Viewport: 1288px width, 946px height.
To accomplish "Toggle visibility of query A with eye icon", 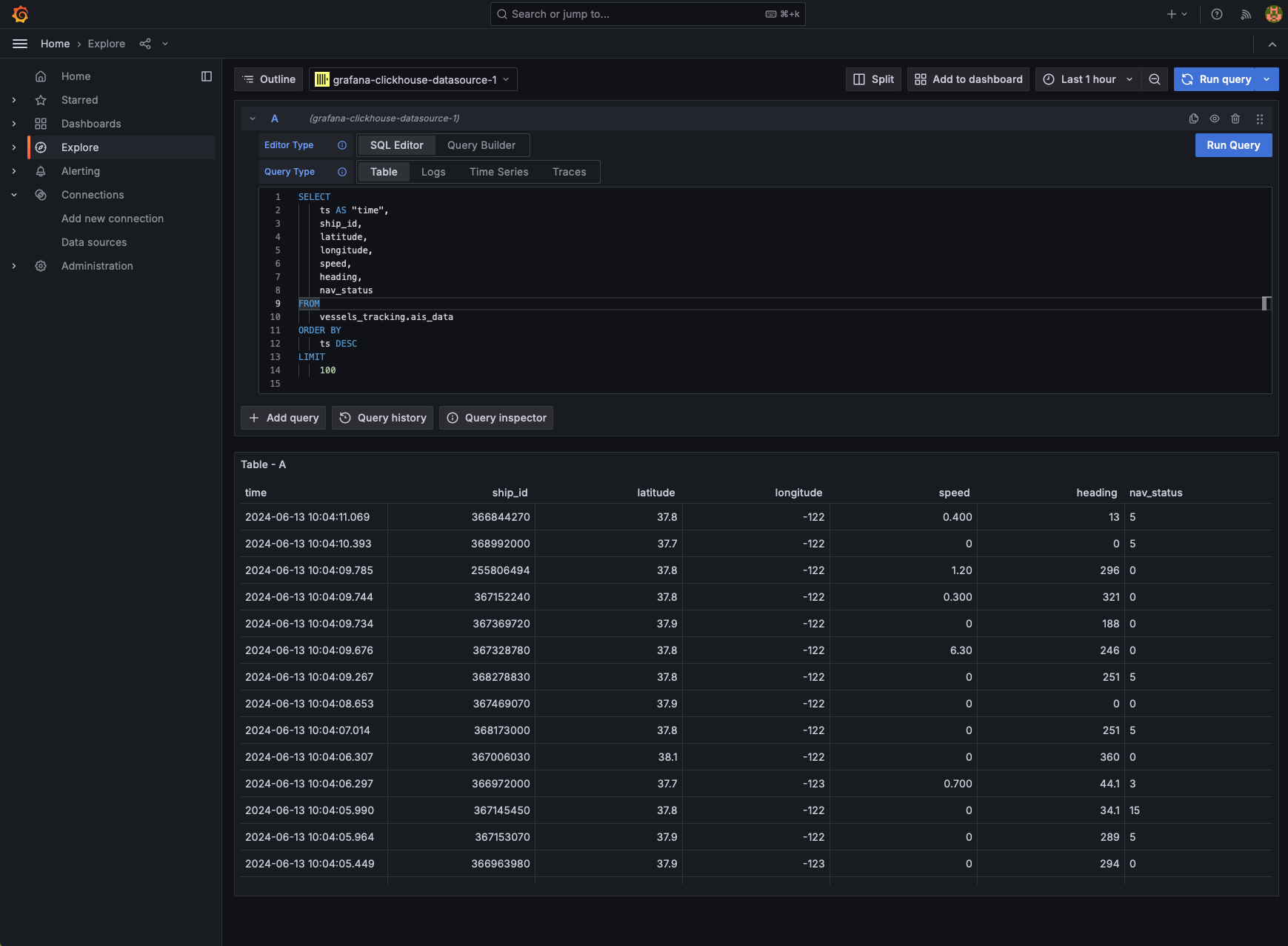I will pos(1213,119).
